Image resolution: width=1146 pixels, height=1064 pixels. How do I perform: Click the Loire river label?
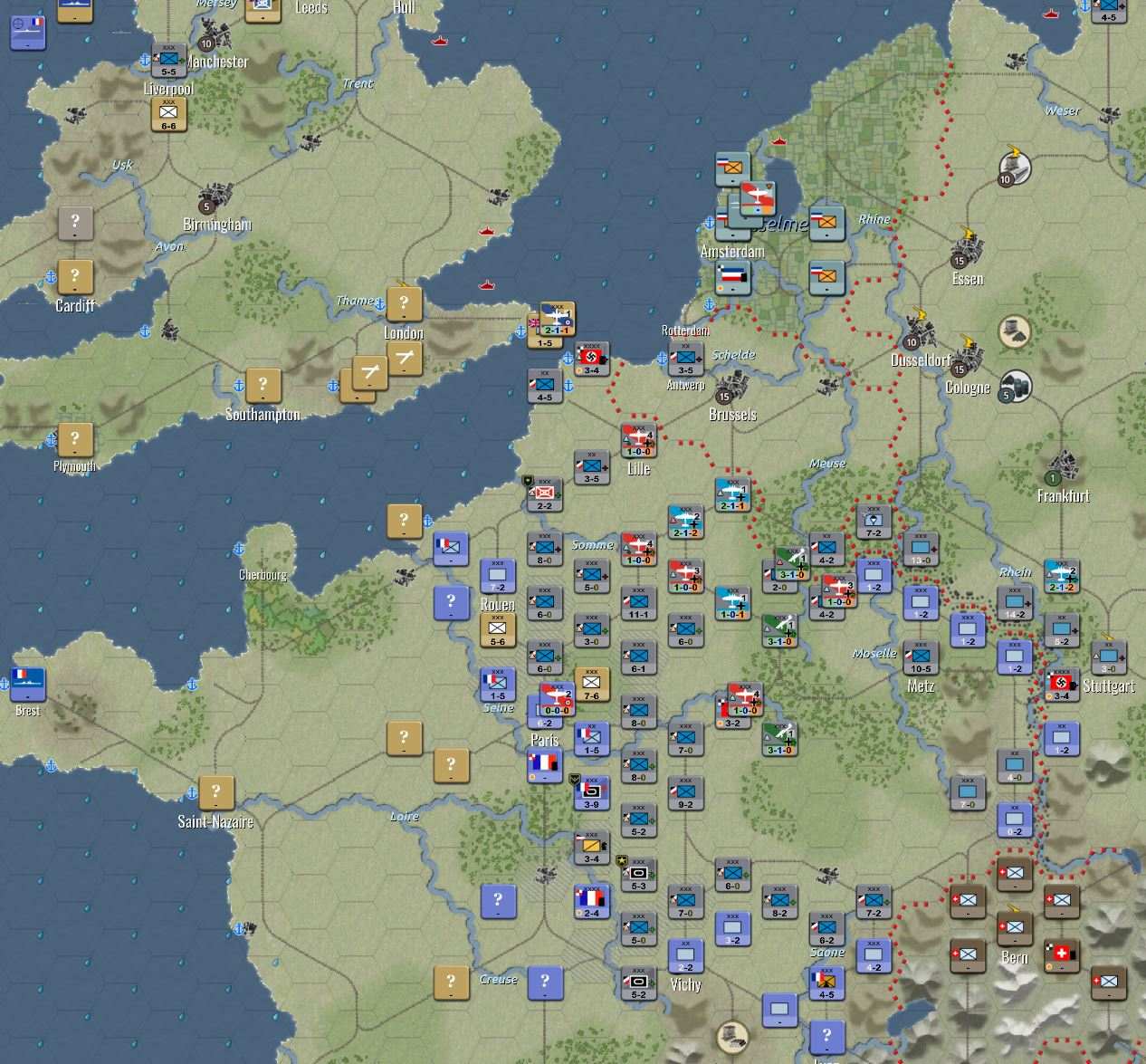(404, 817)
